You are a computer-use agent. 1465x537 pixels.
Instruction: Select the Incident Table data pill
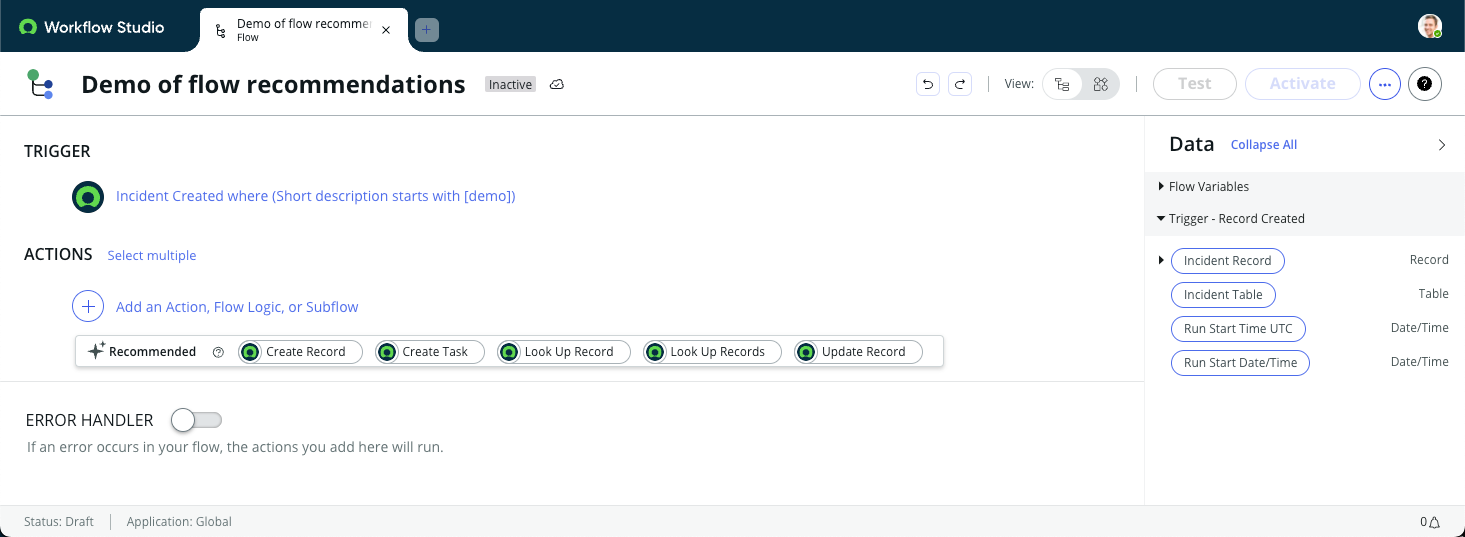coord(1223,295)
